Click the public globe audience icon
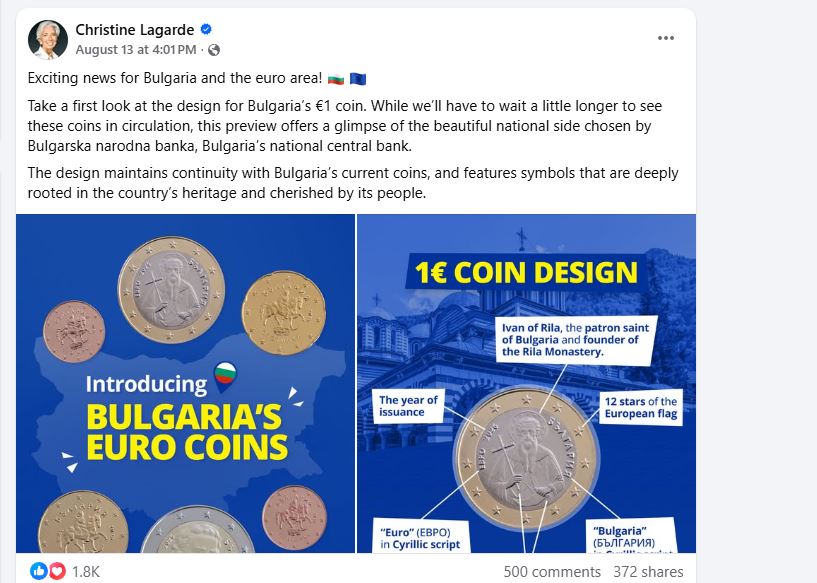Image resolution: width=817 pixels, height=583 pixels. 214,50
